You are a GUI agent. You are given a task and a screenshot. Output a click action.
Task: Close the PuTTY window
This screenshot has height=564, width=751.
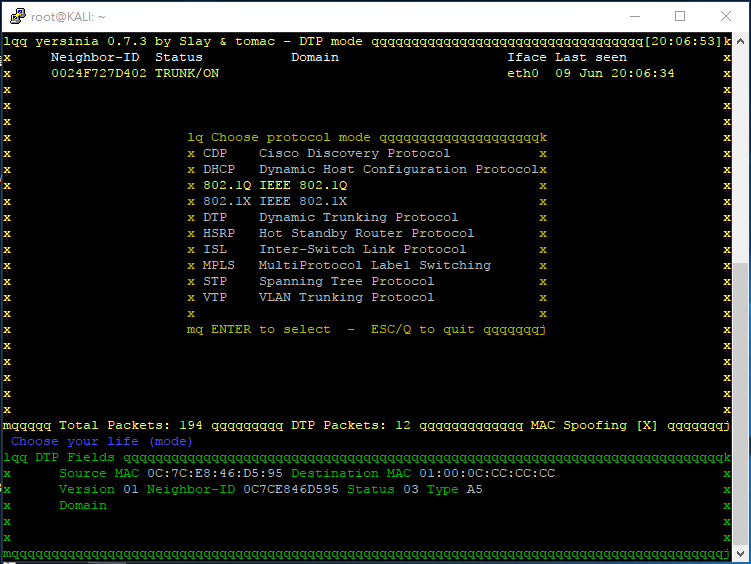(726, 16)
